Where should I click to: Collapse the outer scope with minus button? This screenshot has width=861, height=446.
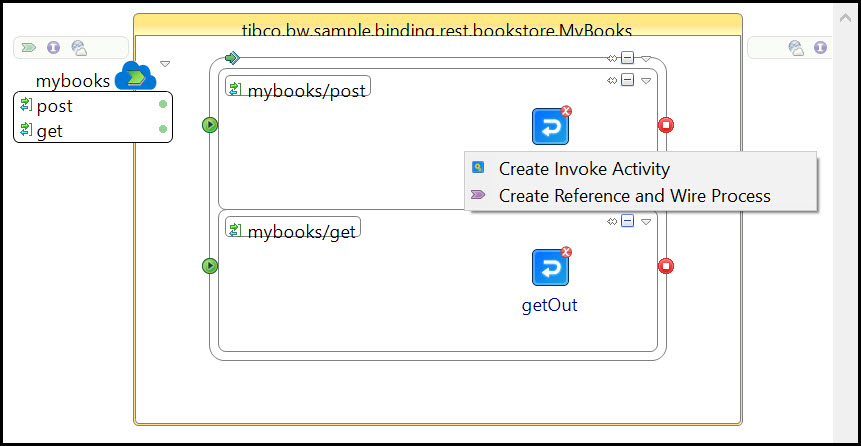tap(627, 58)
